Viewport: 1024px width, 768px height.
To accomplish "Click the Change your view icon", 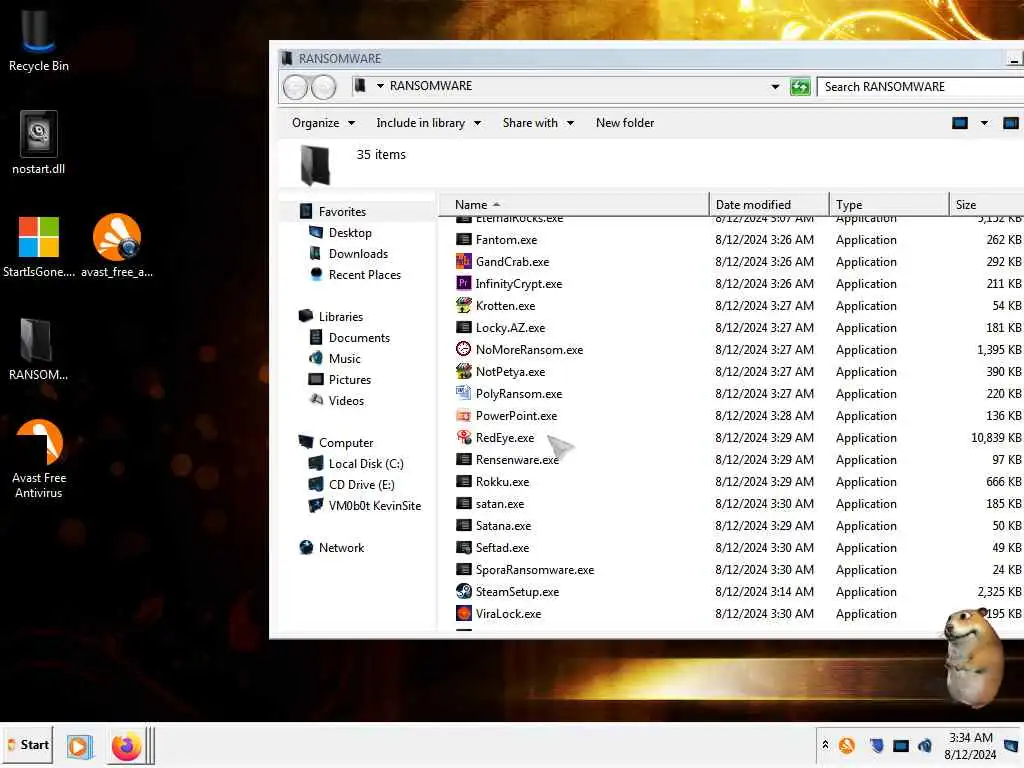I will tap(959, 123).
